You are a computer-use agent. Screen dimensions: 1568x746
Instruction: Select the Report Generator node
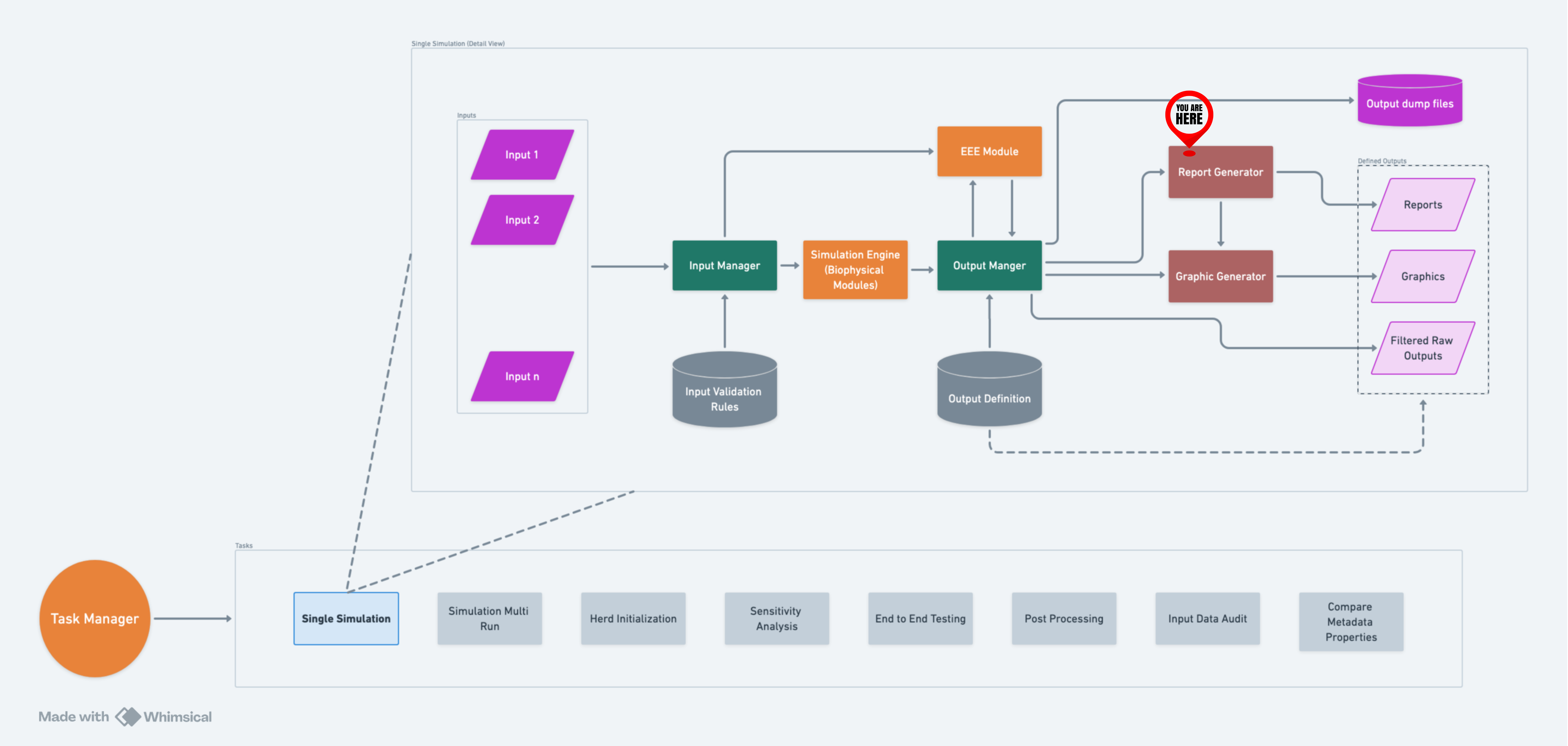(1220, 172)
